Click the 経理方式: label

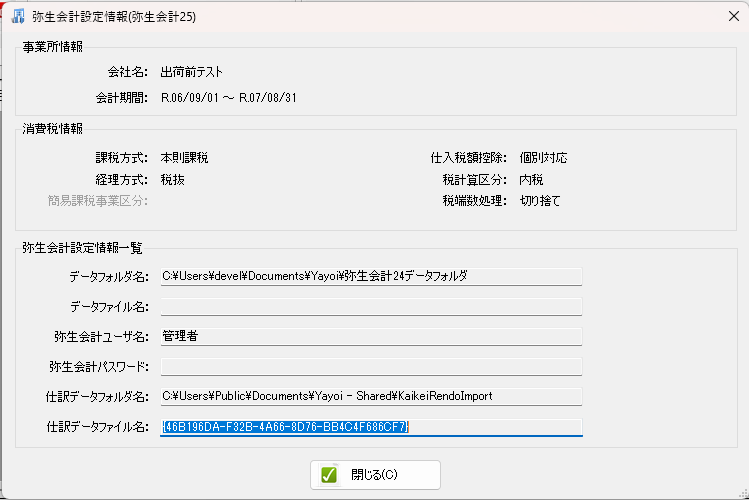click(x=122, y=180)
